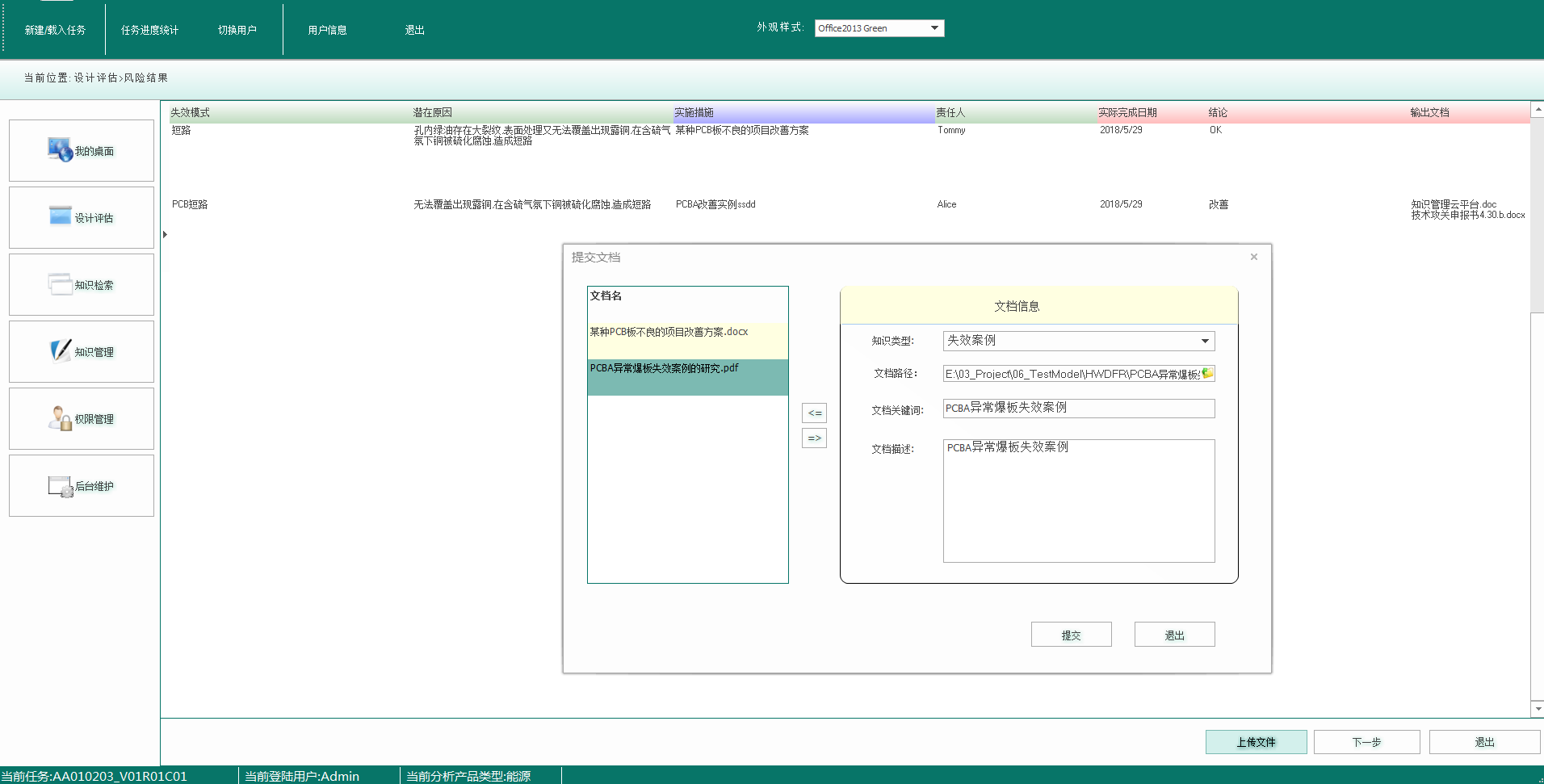This screenshot has height=784, width=1544.
Task: Close the 提交文档 dialog
Action: 1253,257
